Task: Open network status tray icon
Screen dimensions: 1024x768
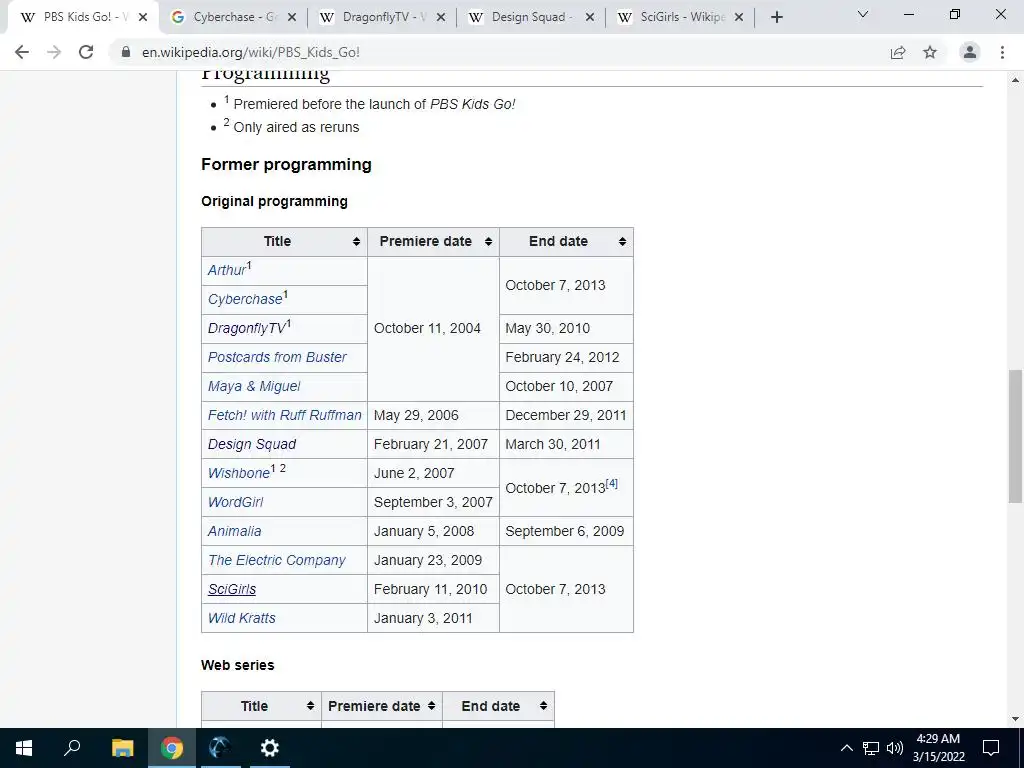Action: click(871, 748)
